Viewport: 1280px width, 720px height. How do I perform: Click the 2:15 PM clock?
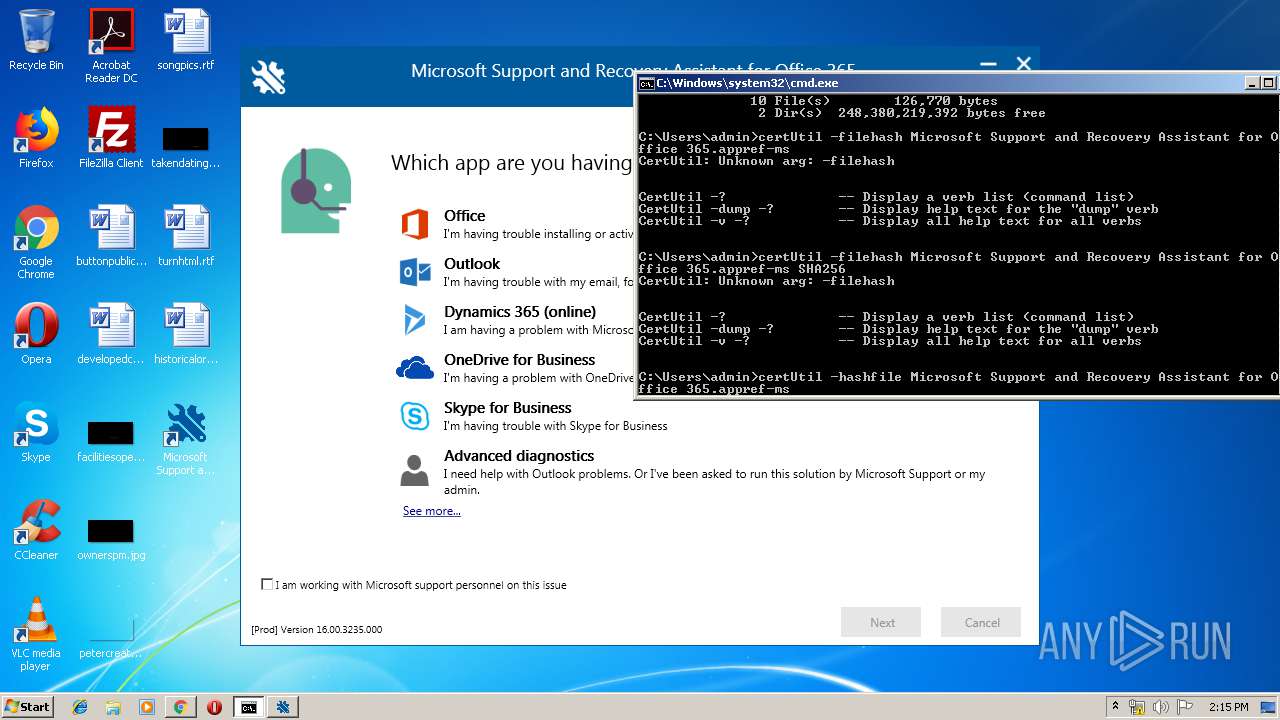1228,707
